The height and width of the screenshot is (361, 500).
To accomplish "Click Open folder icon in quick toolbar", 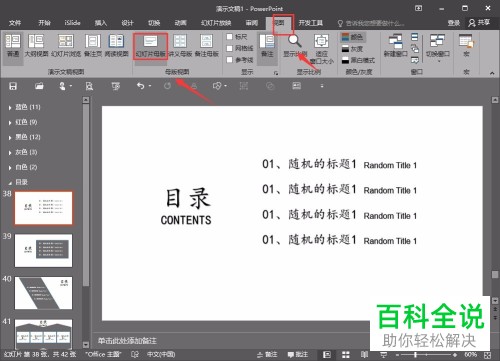I will pos(39,86).
